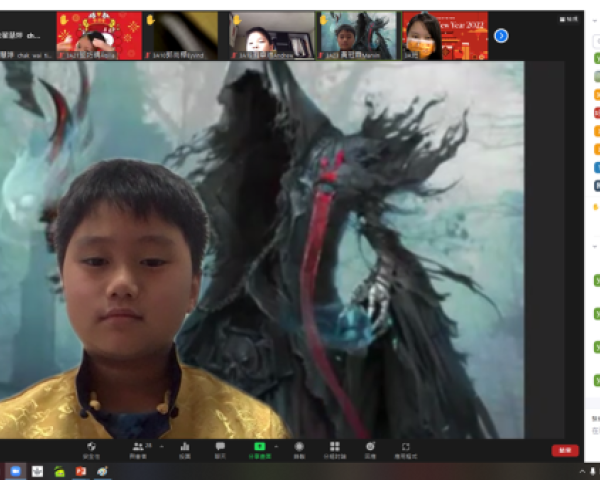Screen dimensions: 600x480
Task: Open the colorful paint-like taskbar icon
Action: point(102,471)
